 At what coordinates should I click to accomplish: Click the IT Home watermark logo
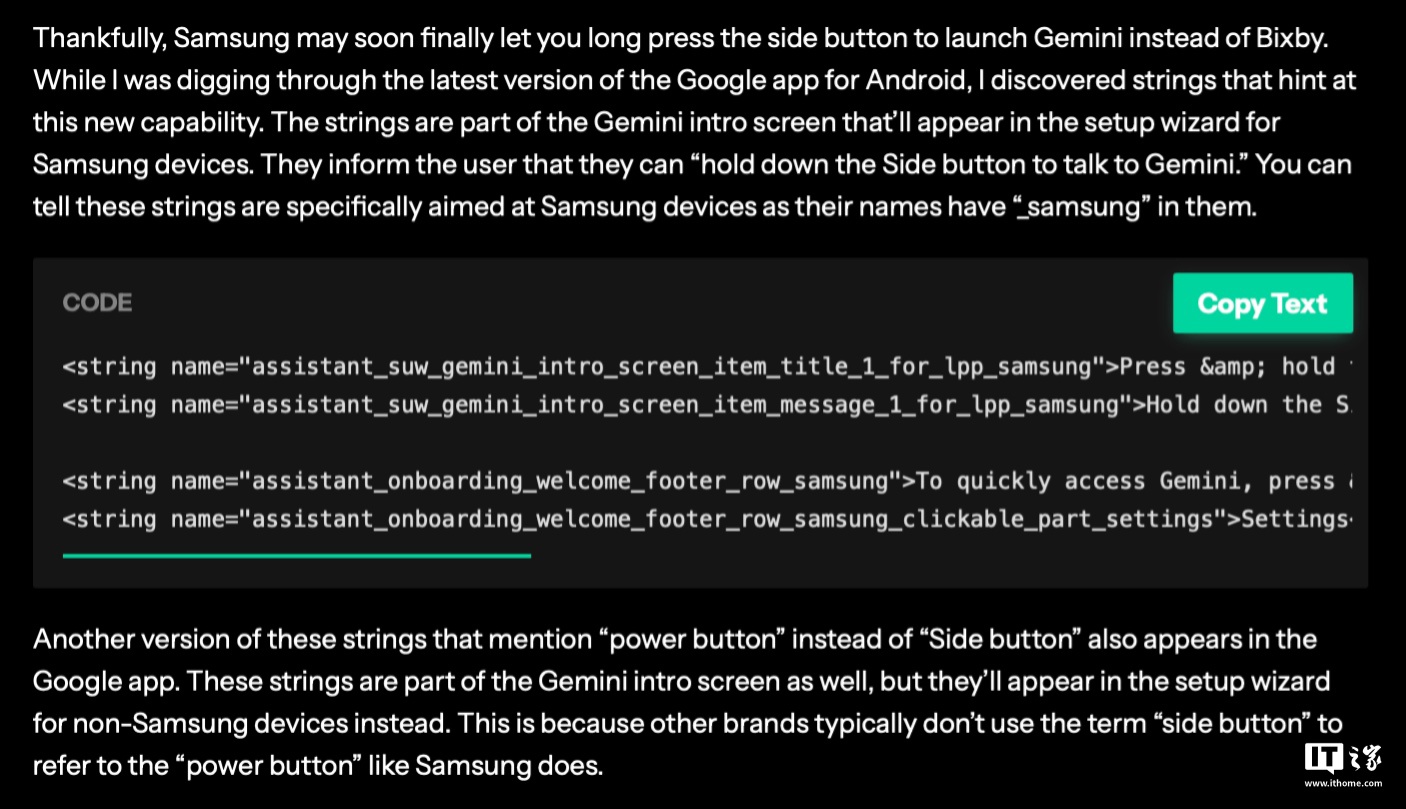(1342, 759)
